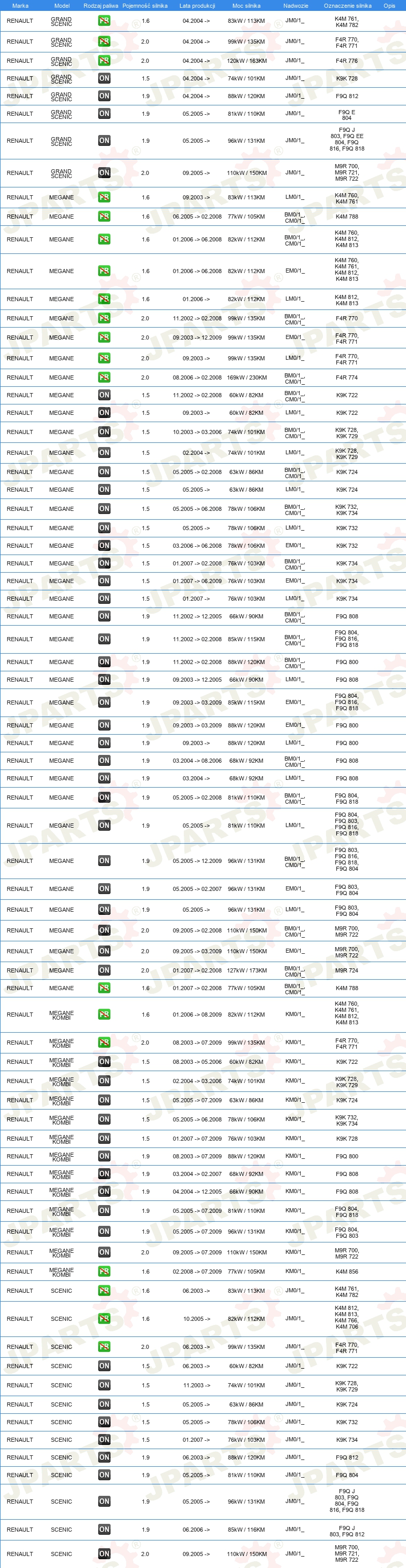Select the '04.2004 -> 12.2005' production years cell

click(x=197, y=1191)
